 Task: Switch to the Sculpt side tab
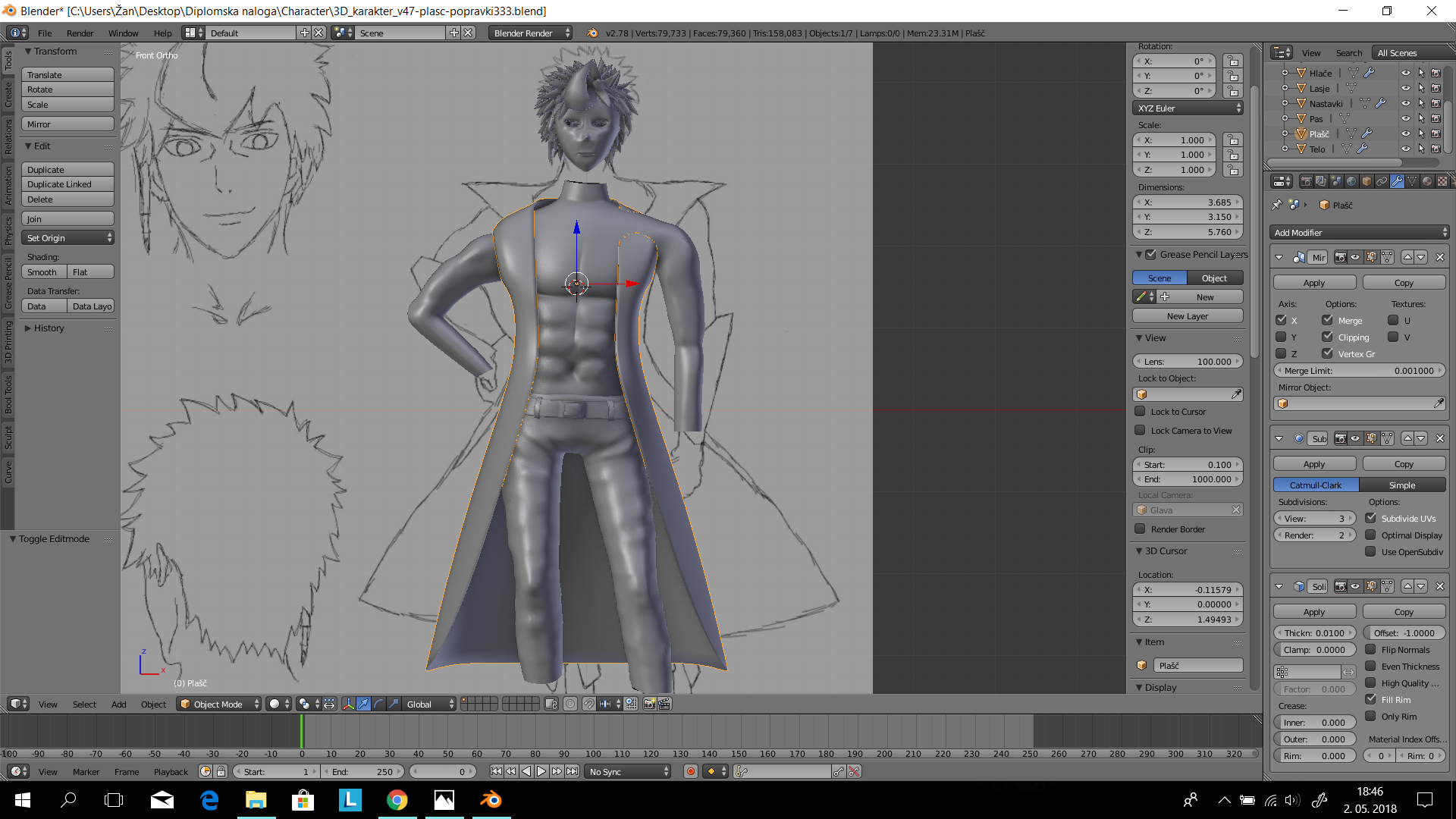pos(8,438)
